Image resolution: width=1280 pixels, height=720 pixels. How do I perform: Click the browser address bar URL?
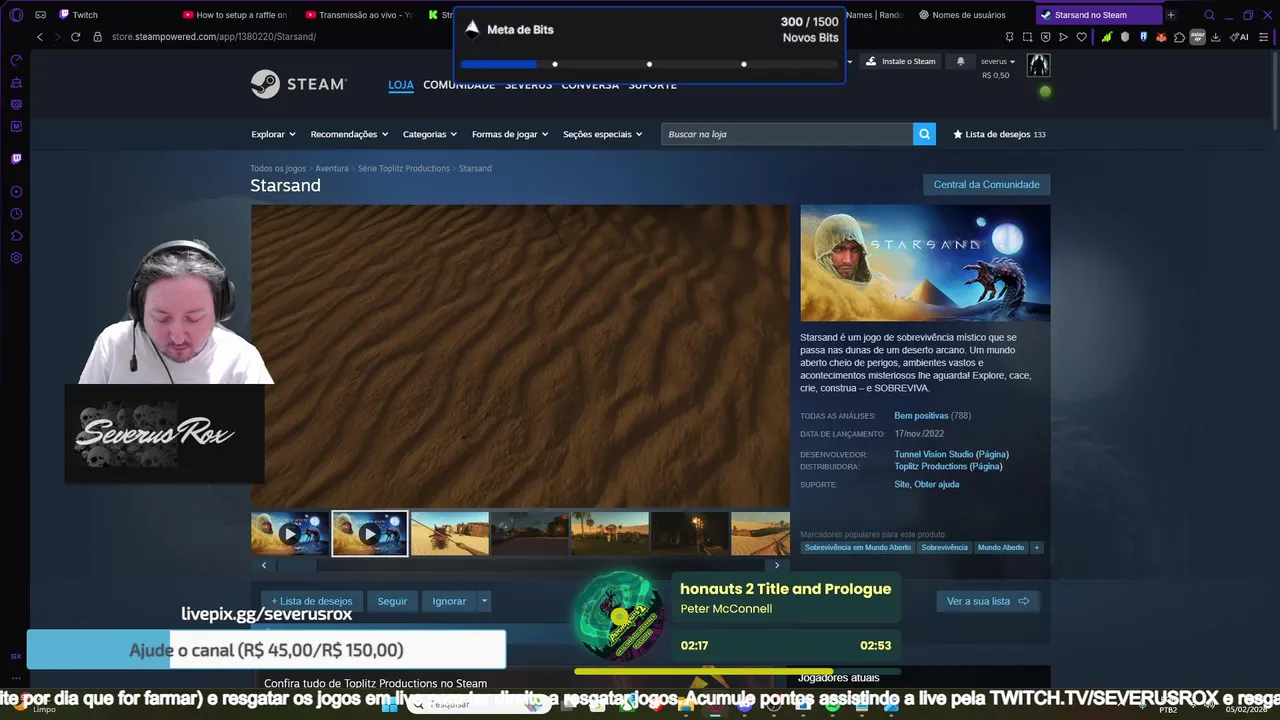214,37
